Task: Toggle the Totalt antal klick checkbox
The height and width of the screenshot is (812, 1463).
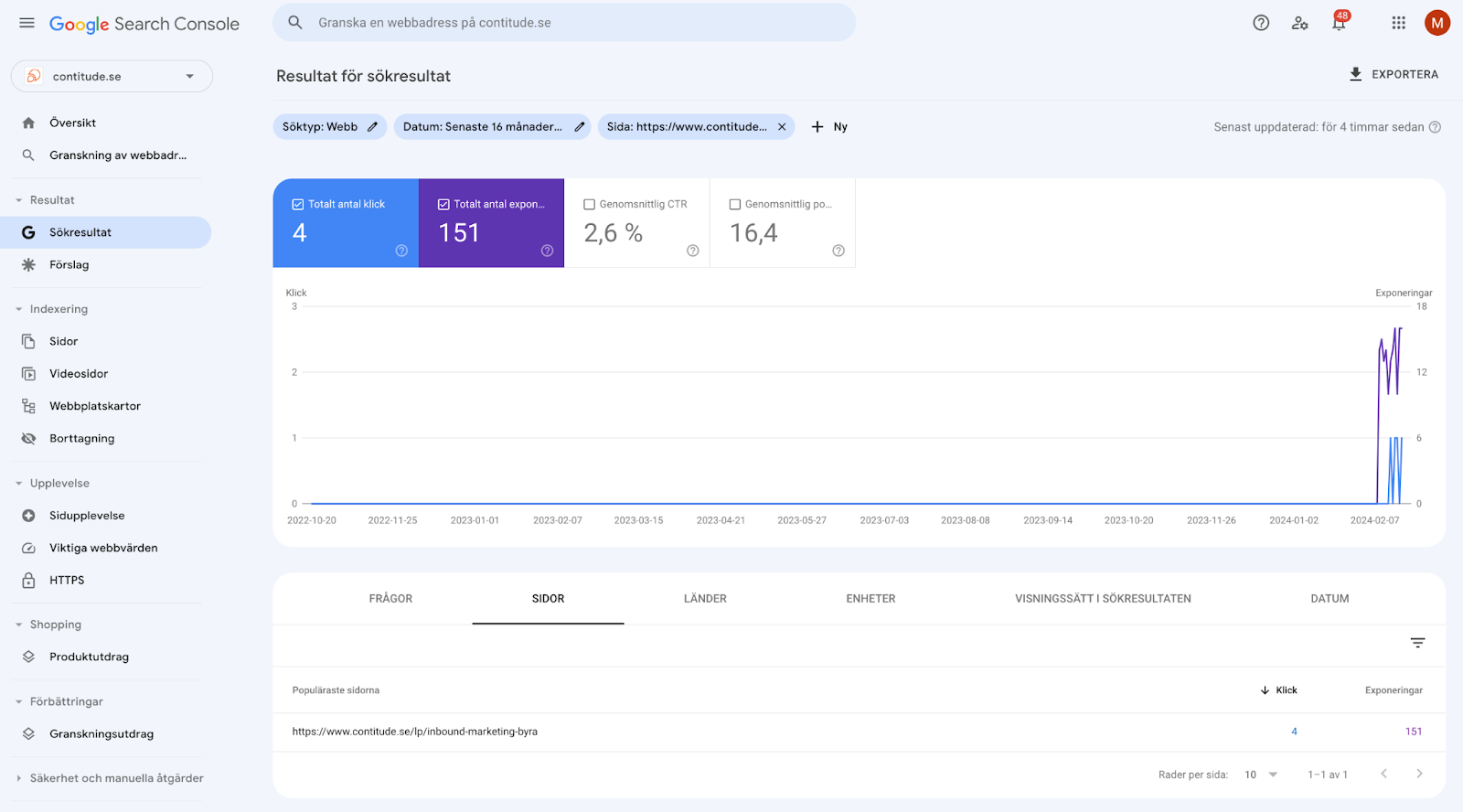Action: [298, 205]
